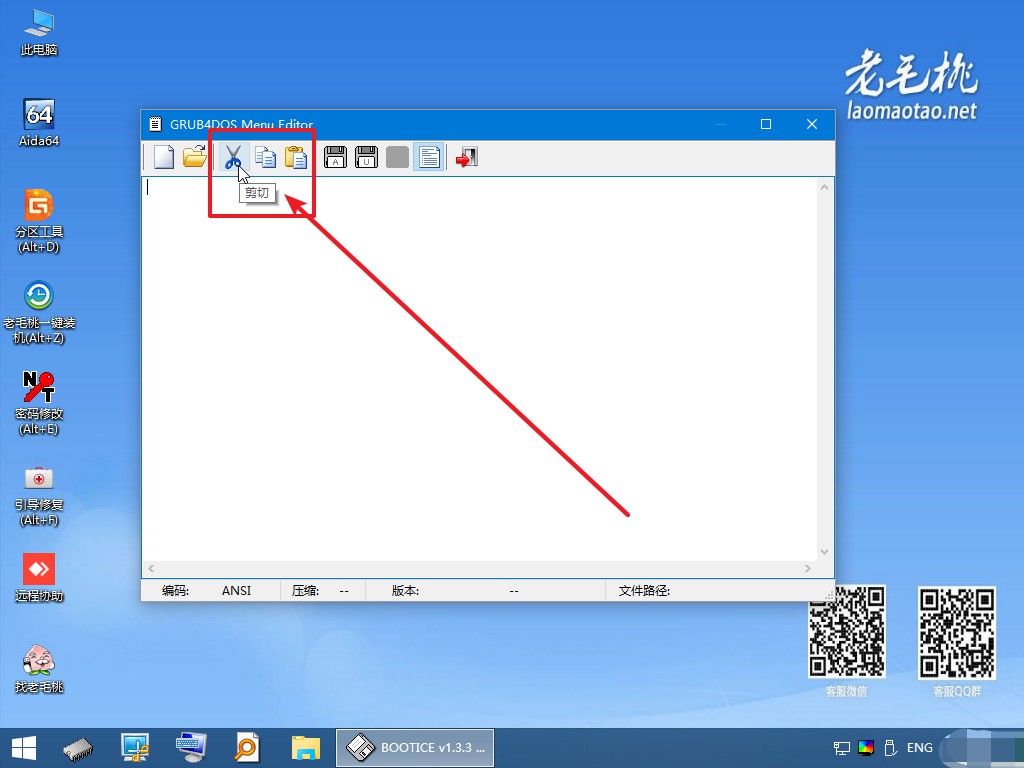Select 密码修改 (Alt+E) desktop icon
This screenshot has height=768, width=1024.
[39, 403]
